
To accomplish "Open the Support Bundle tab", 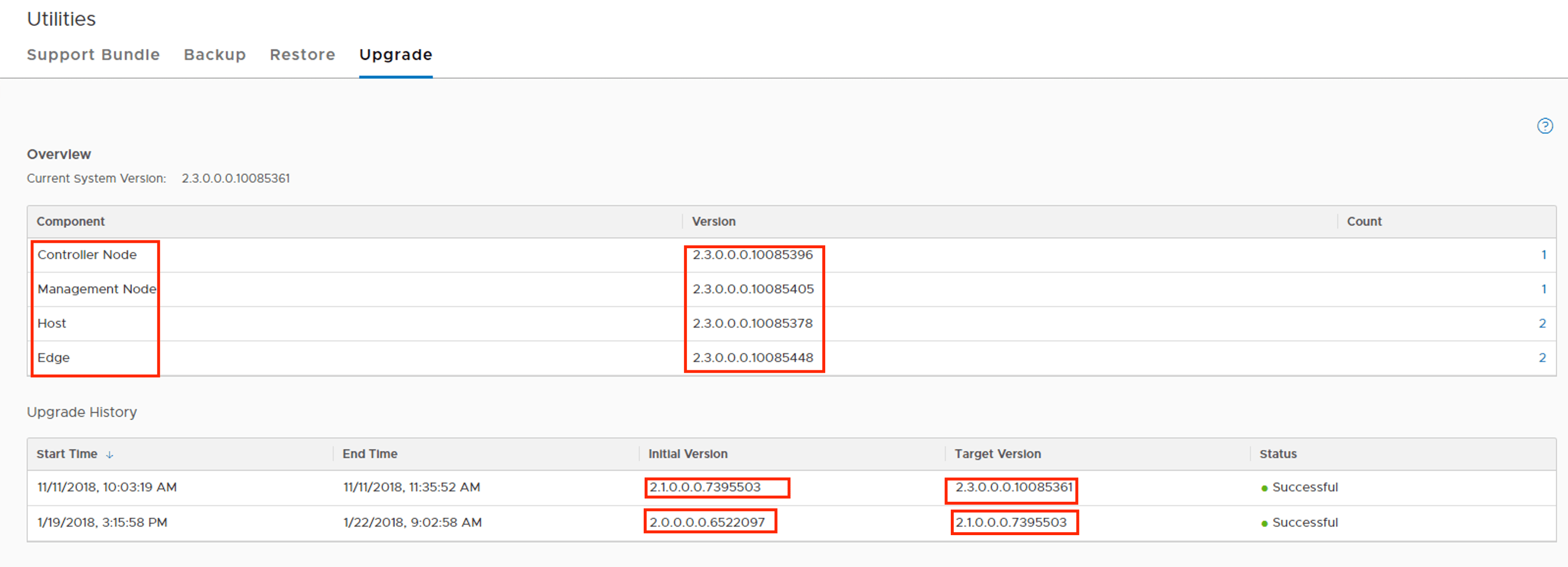I will tap(93, 55).
